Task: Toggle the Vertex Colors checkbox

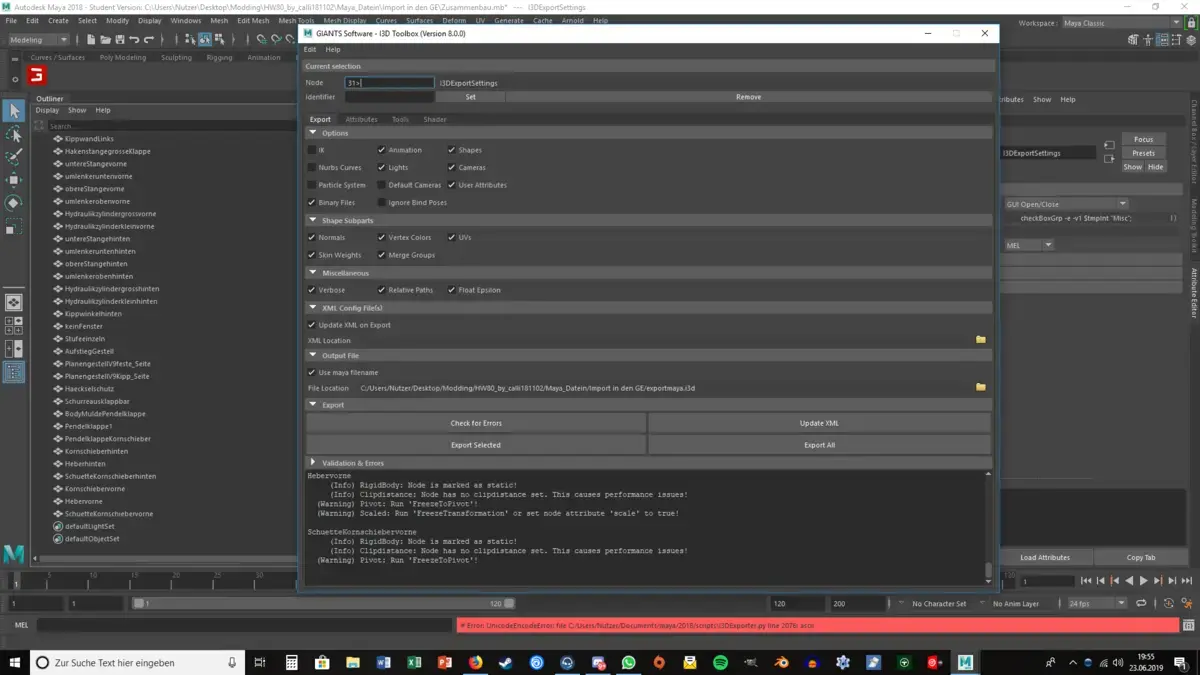Action: [x=382, y=237]
